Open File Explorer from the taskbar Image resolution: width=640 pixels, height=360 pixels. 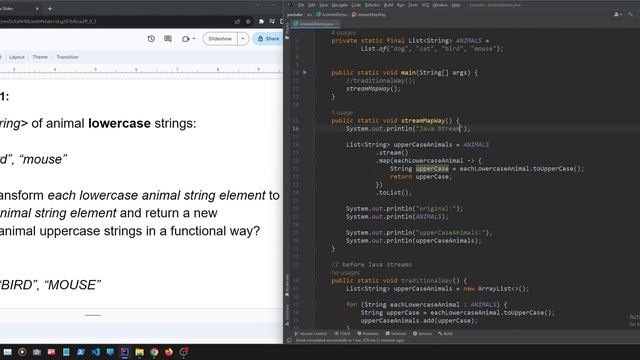[x=139, y=352]
